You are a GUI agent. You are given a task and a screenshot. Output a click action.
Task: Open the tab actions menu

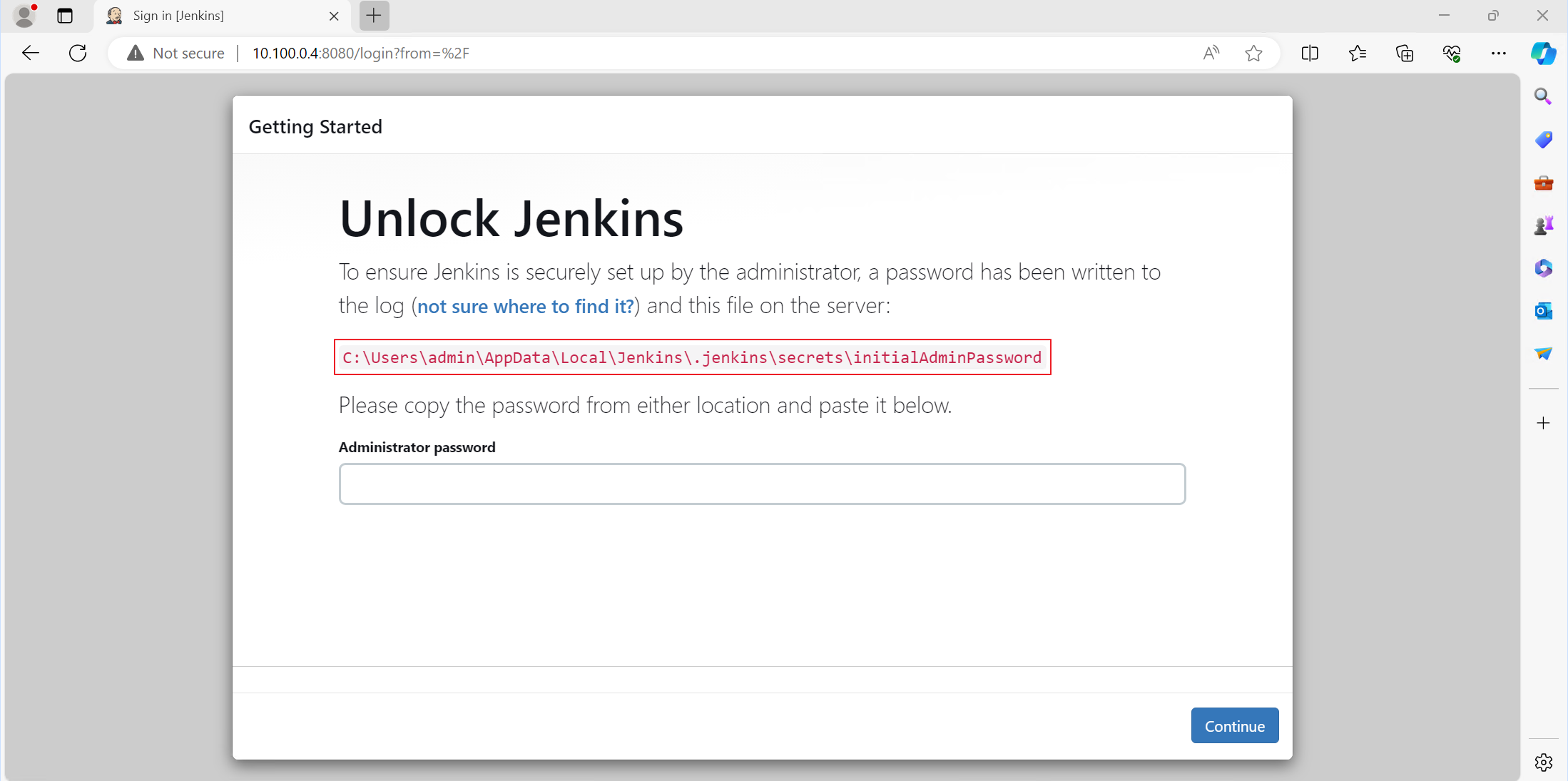click(x=65, y=16)
